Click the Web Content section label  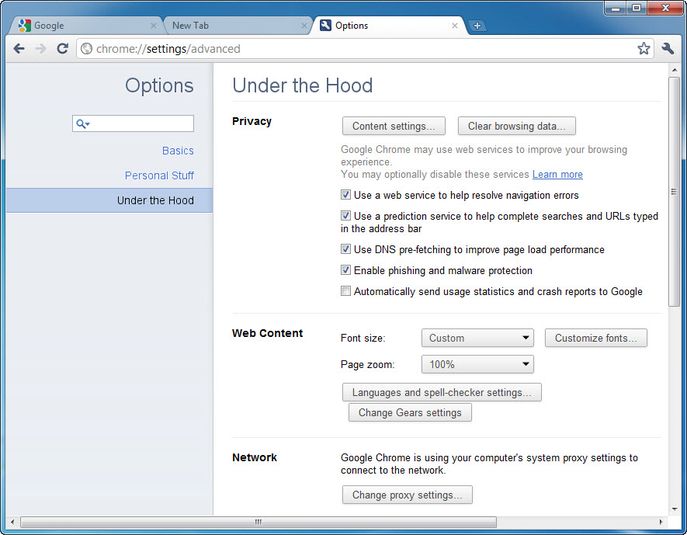click(267, 333)
